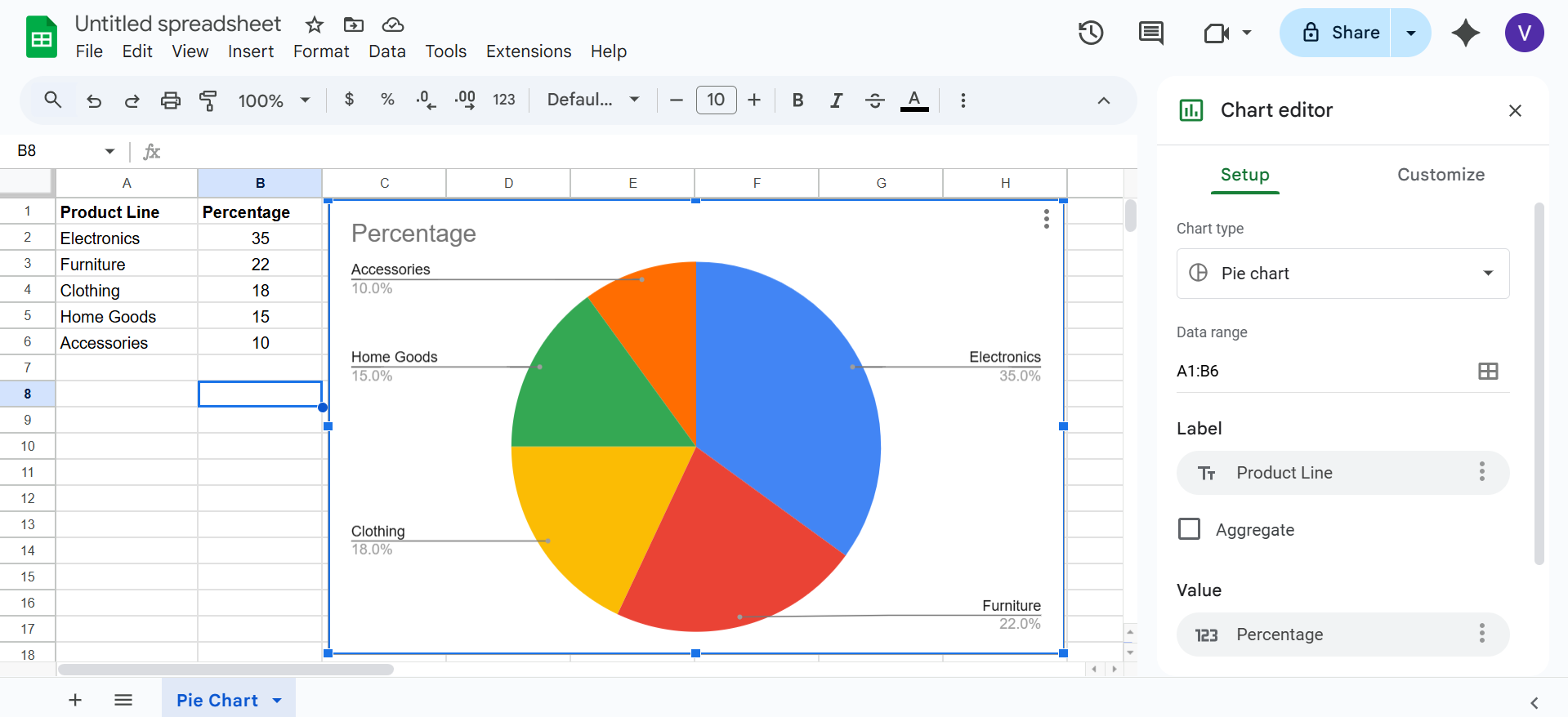
Task: Open the Data menu
Action: coord(387,51)
